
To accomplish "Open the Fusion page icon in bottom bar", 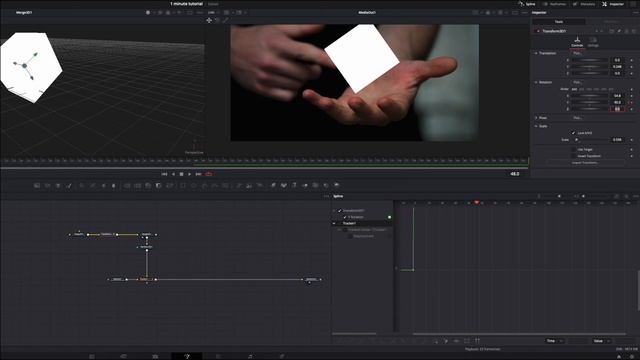I will pyautogui.click(x=187, y=356).
